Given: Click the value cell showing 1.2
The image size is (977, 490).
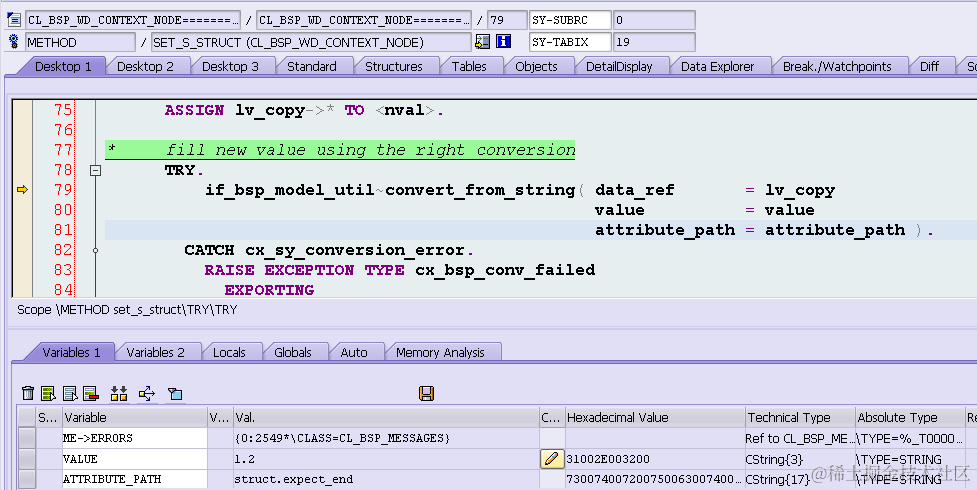Looking at the screenshot, I should click(386, 459).
